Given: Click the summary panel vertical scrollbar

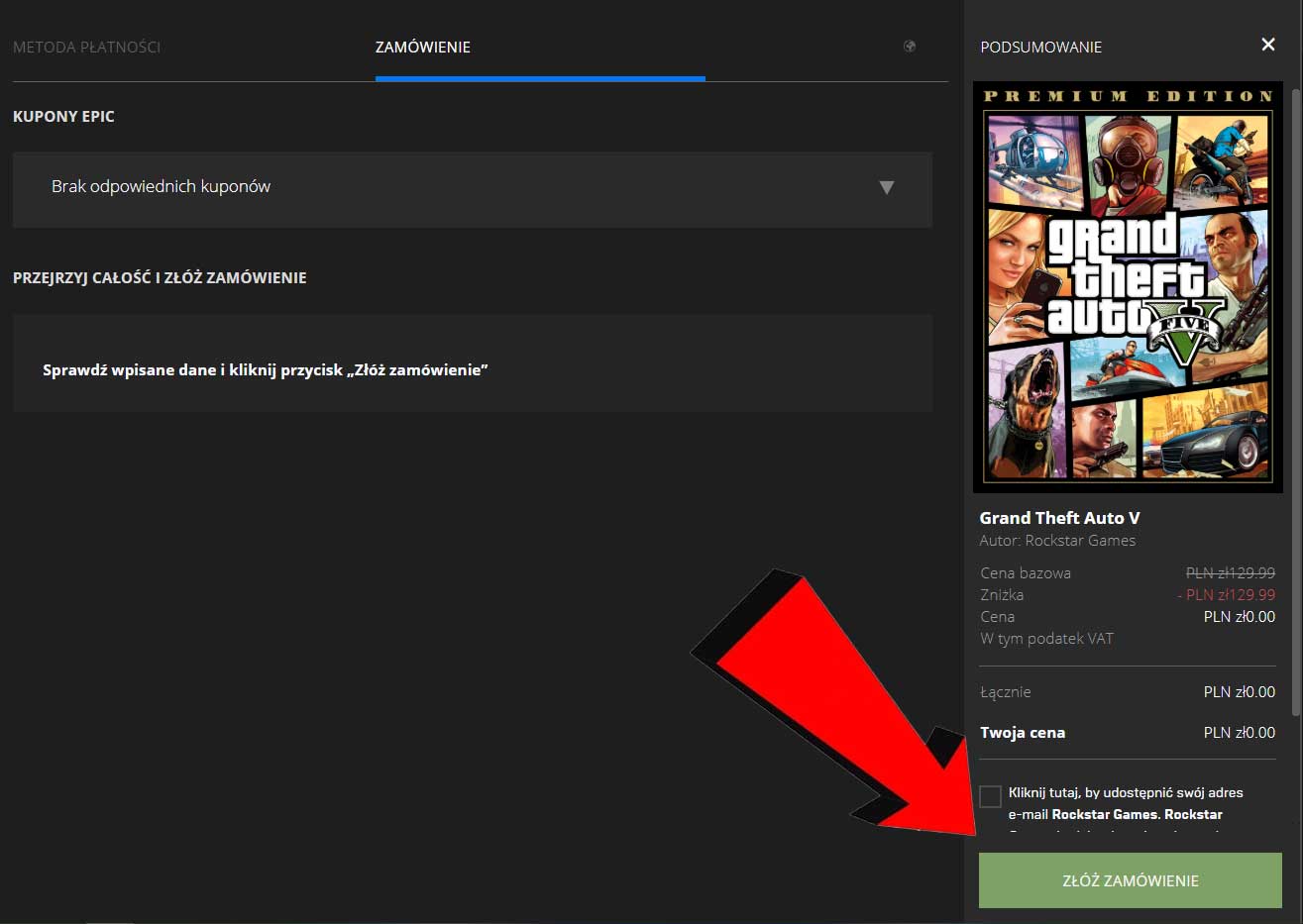Looking at the screenshot, I should point(1295,396).
